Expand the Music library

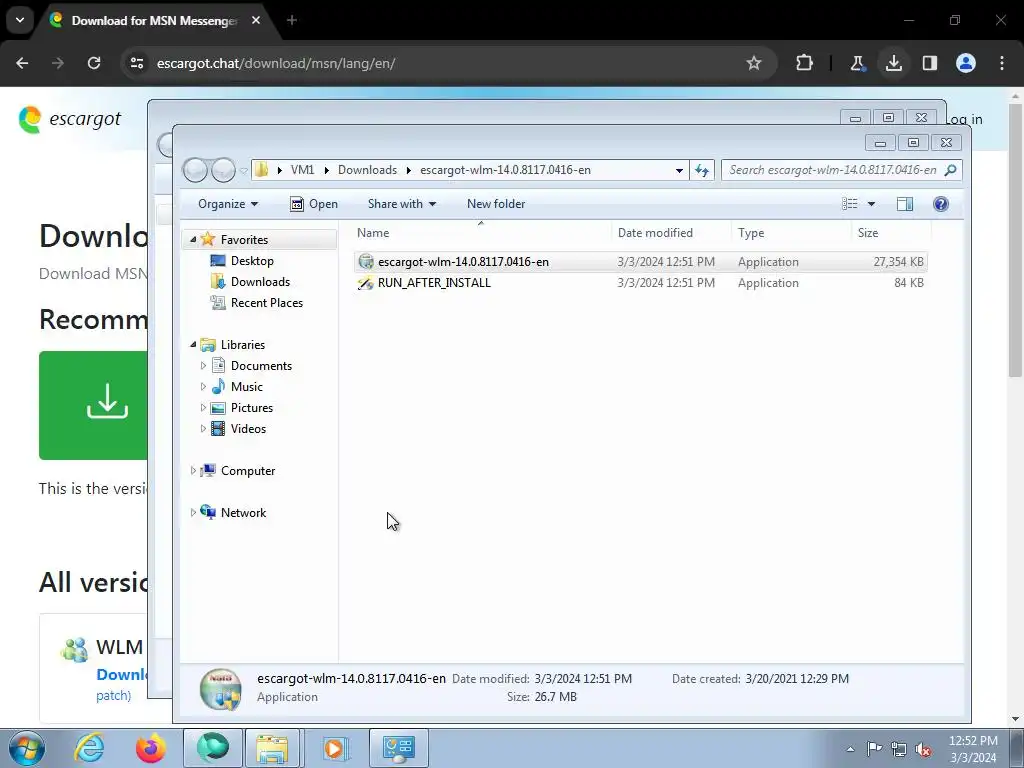pos(203,387)
